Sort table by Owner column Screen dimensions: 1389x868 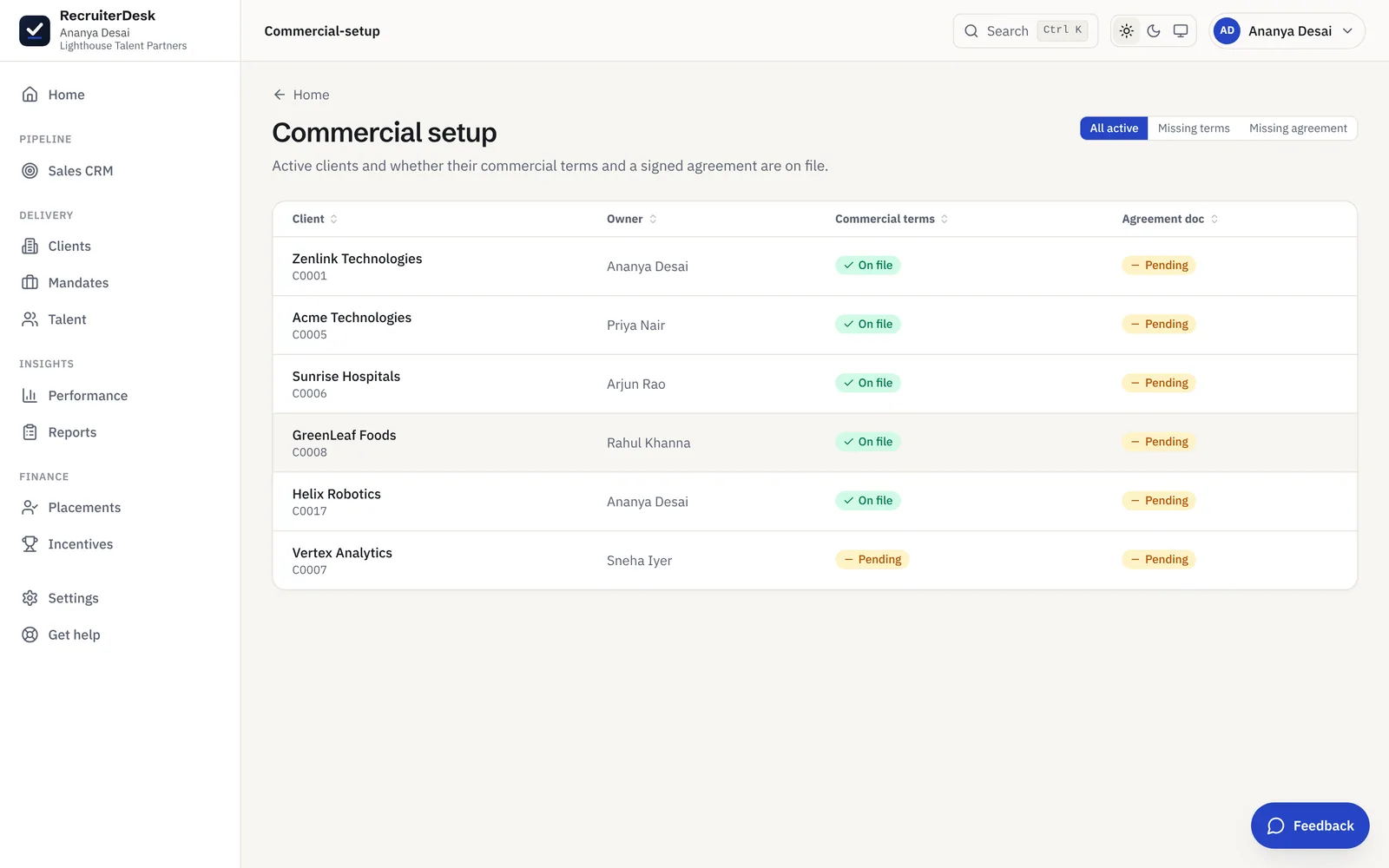coord(632,219)
